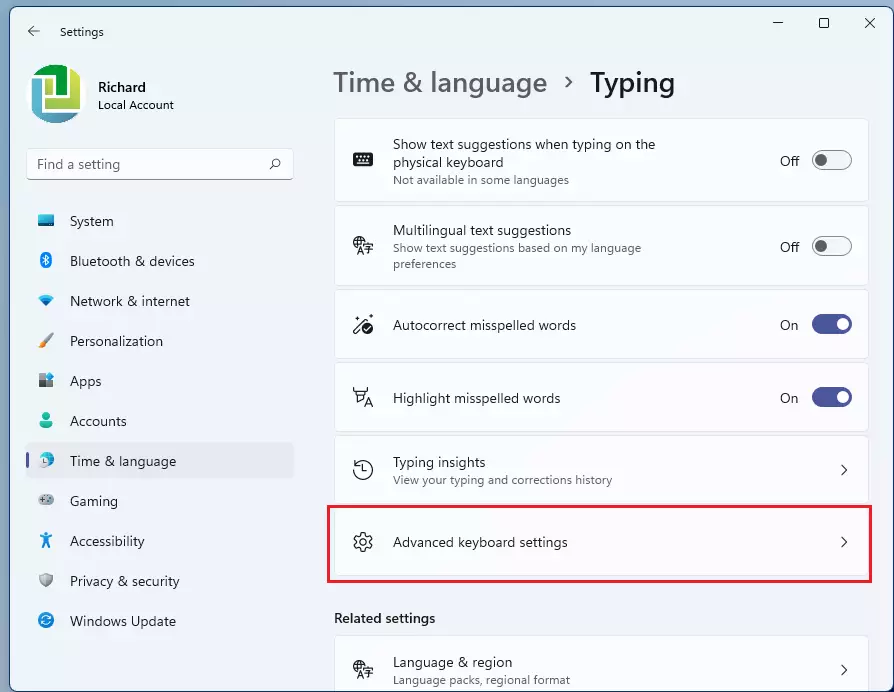Click the Related settings heading
This screenshot has height=692, width=894.
[385, 618]
